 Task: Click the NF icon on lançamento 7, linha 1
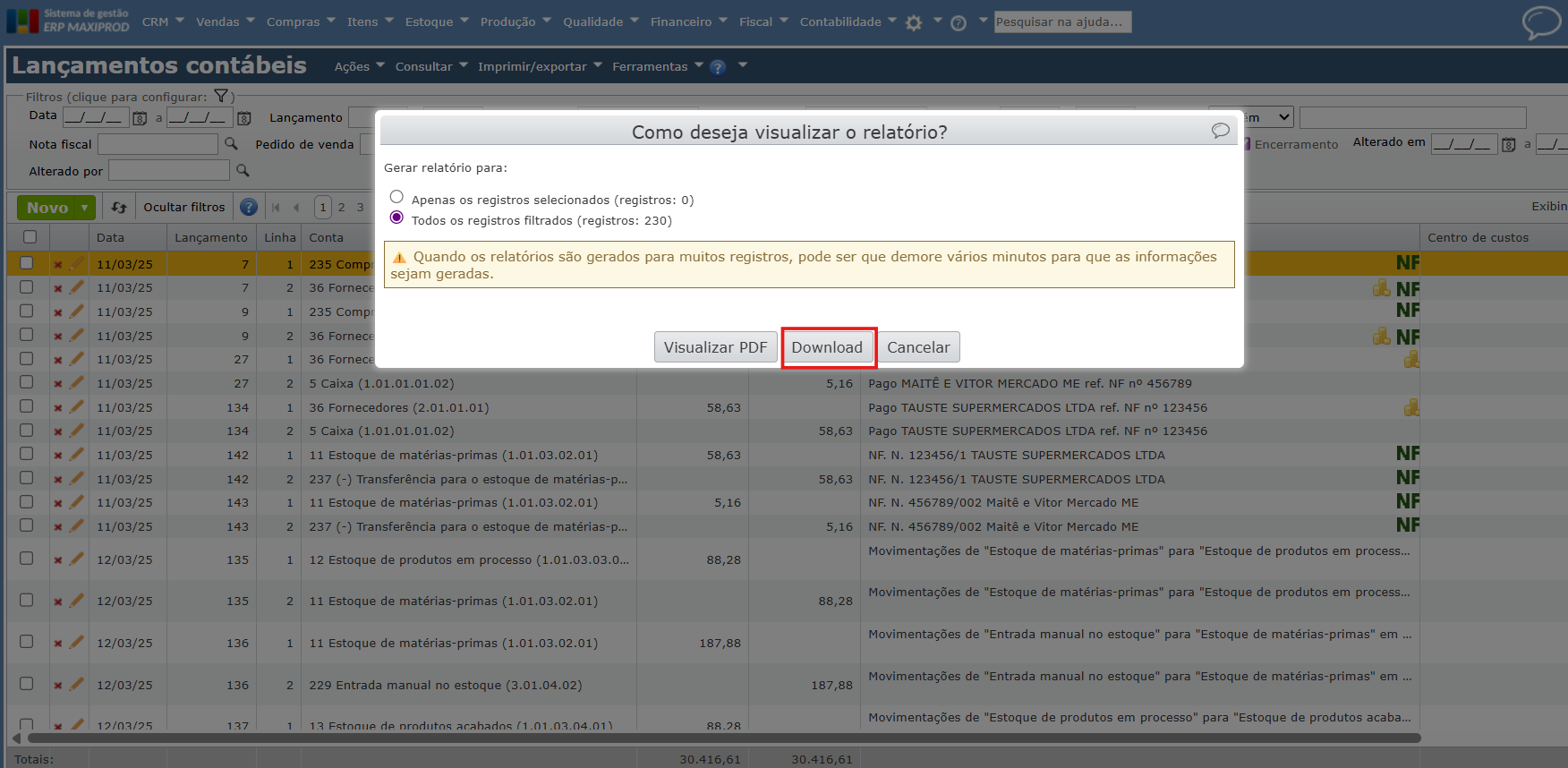pos(1408,263)
